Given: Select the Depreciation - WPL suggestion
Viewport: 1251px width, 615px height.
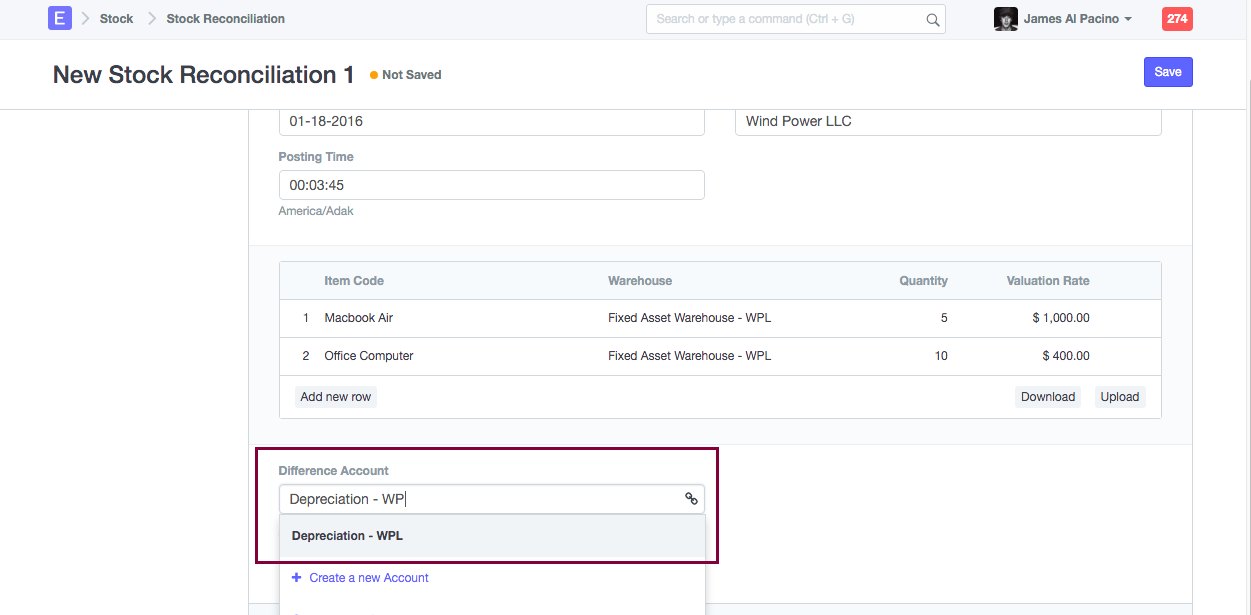Looking at the screenshot, I should pos(347,536).
